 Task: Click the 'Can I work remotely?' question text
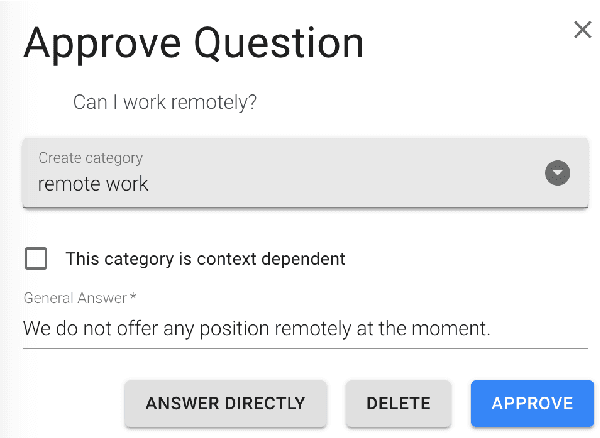tap(165, 102)
